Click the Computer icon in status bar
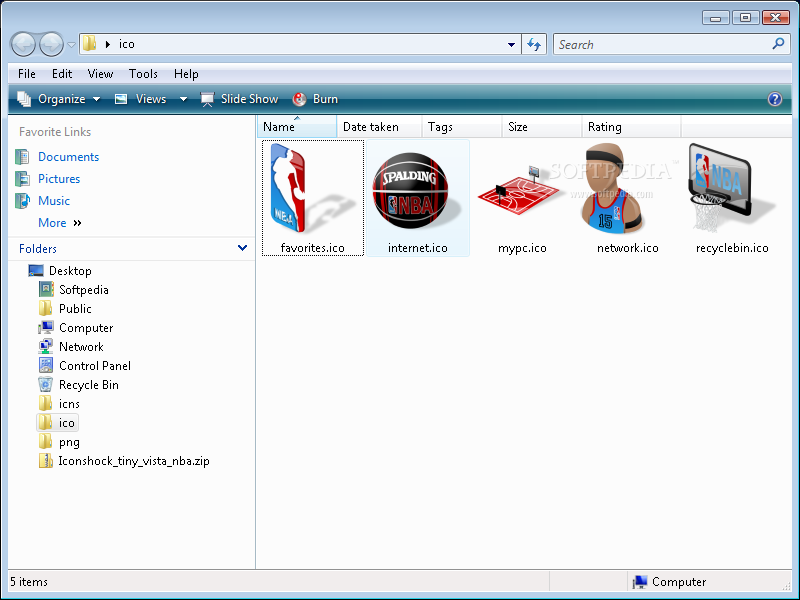The image size is (800, 600). tap(640, 582)
